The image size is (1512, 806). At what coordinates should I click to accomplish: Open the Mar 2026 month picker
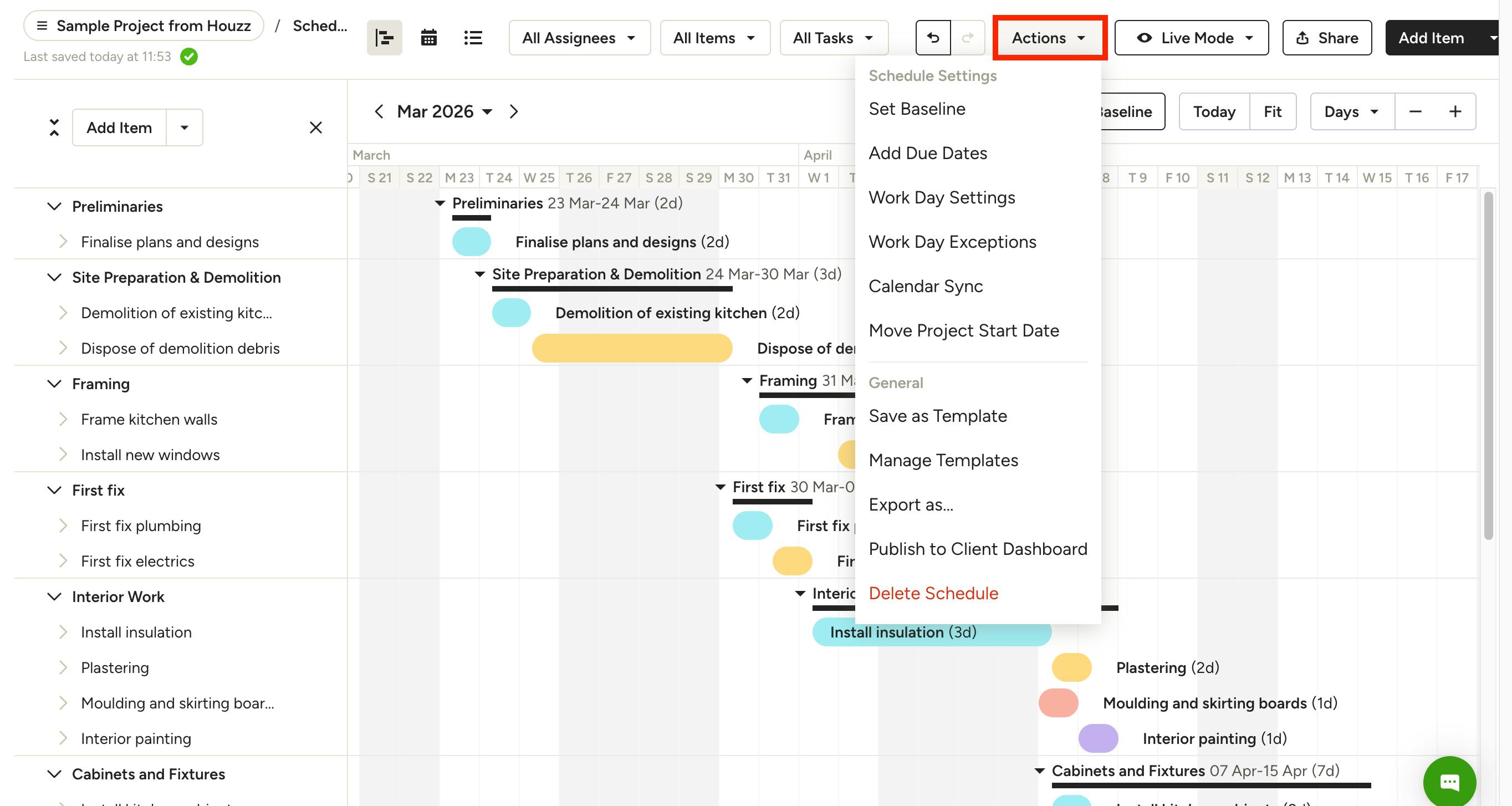point(445,111)
